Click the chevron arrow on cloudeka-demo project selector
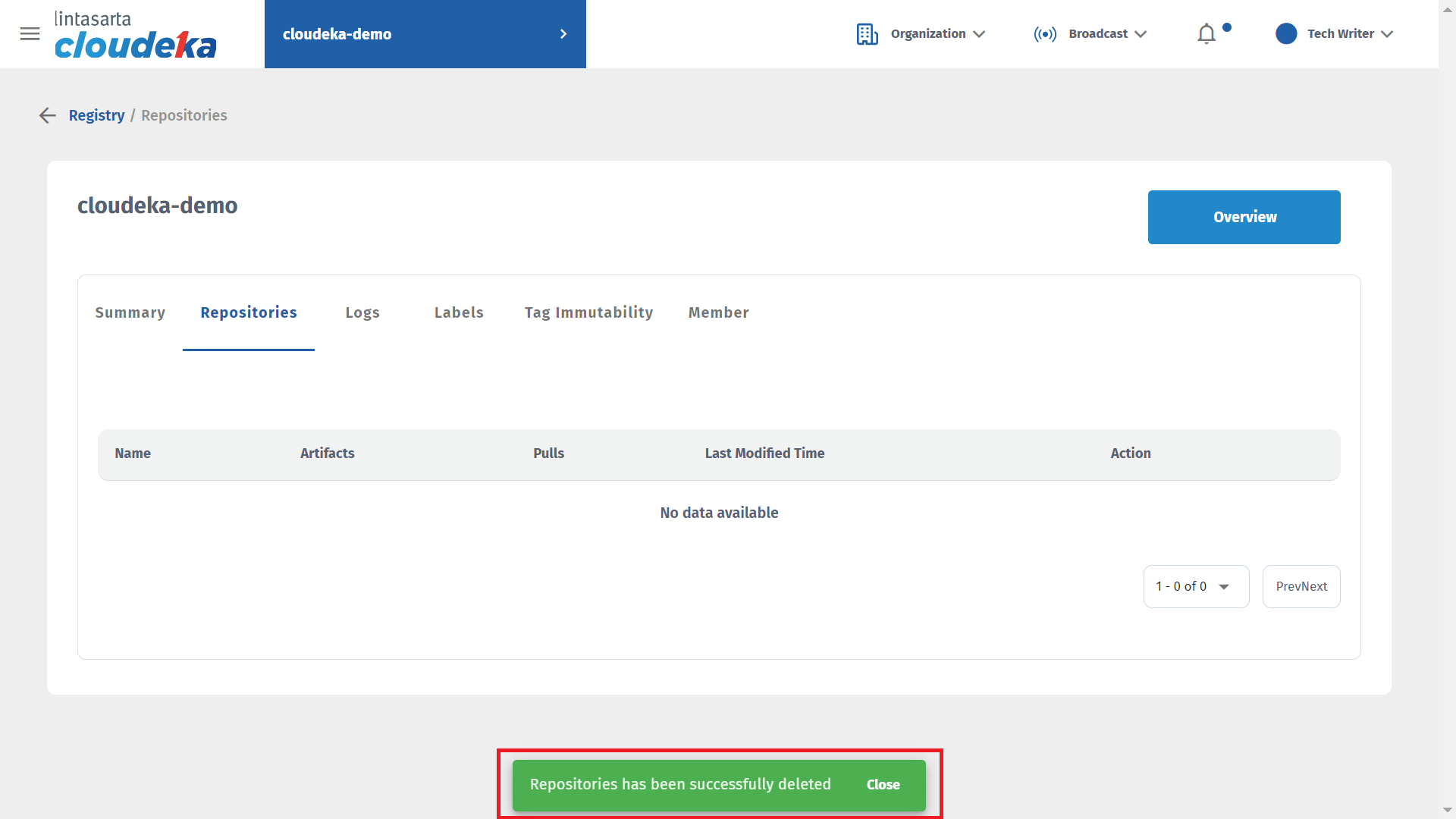 point(563,34)
